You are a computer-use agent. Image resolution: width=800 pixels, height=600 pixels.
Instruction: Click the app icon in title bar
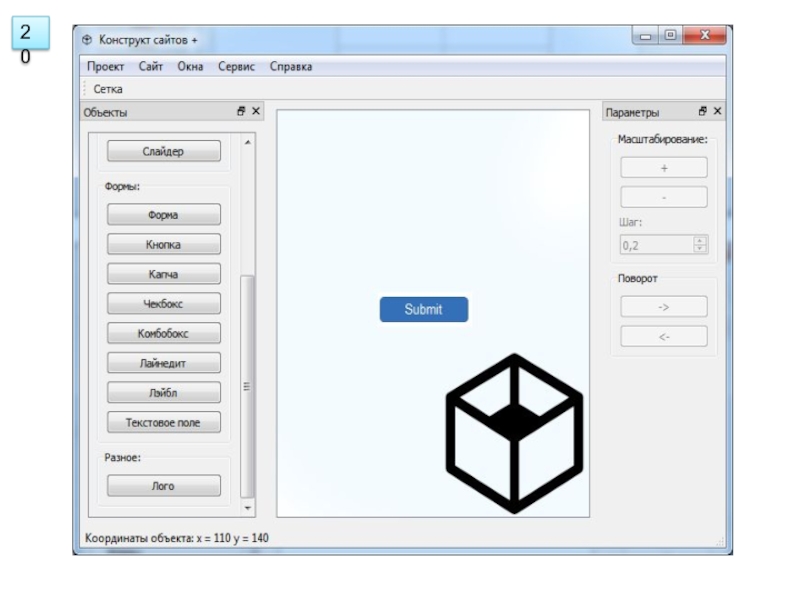point(87,40)
